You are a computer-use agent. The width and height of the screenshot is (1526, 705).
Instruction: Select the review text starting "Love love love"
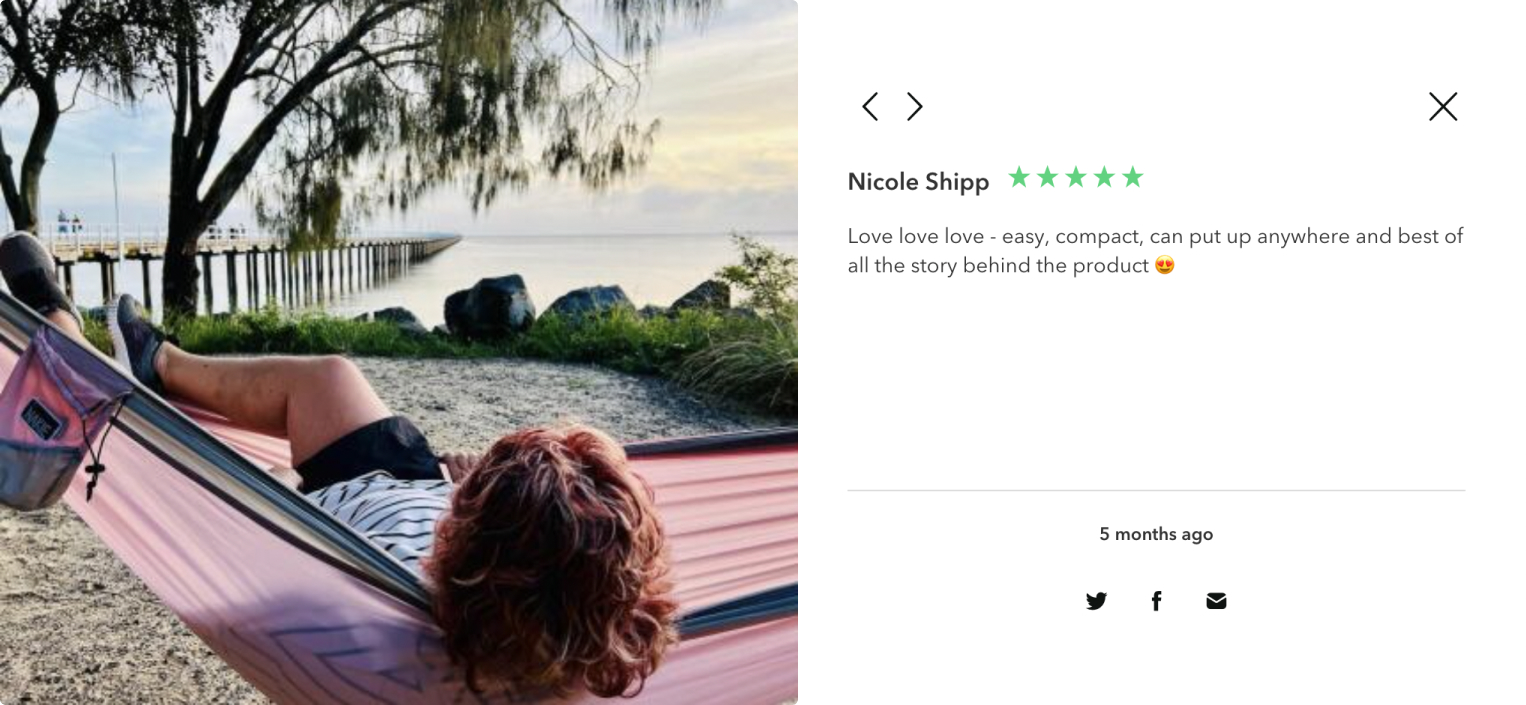[1155, 251]
